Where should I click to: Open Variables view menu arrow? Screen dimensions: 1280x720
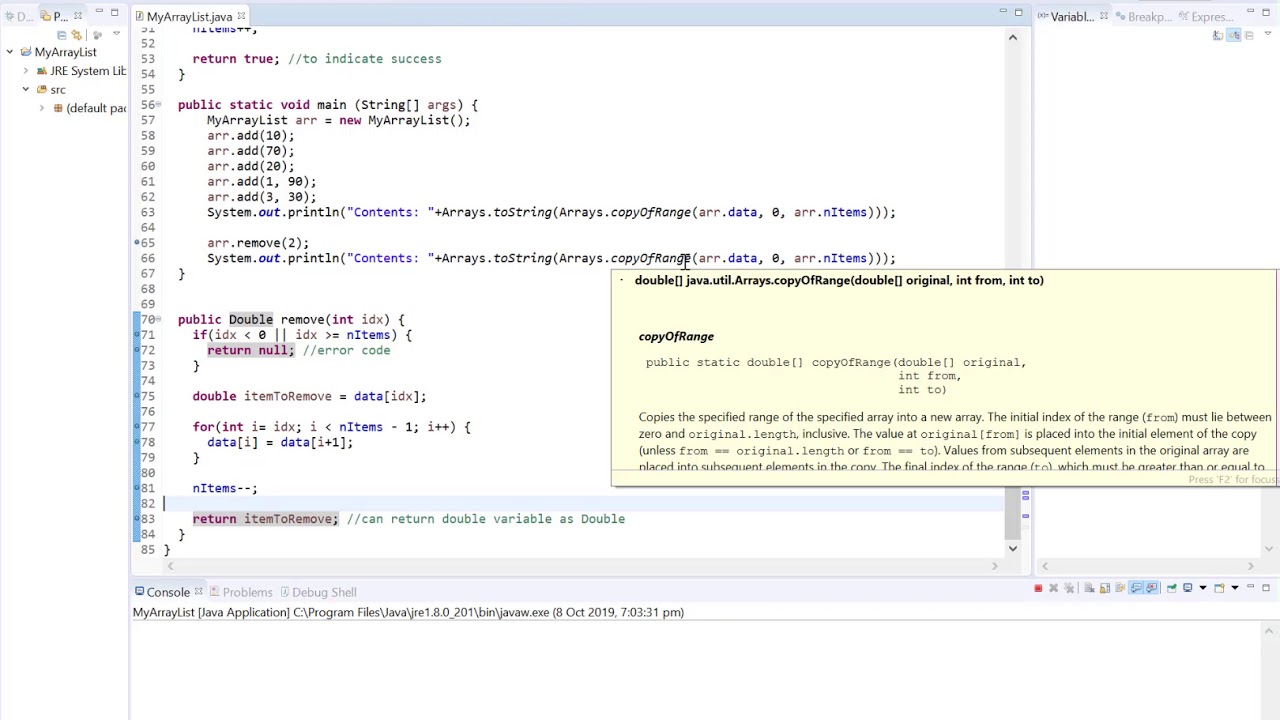(x=1268, y=33)
